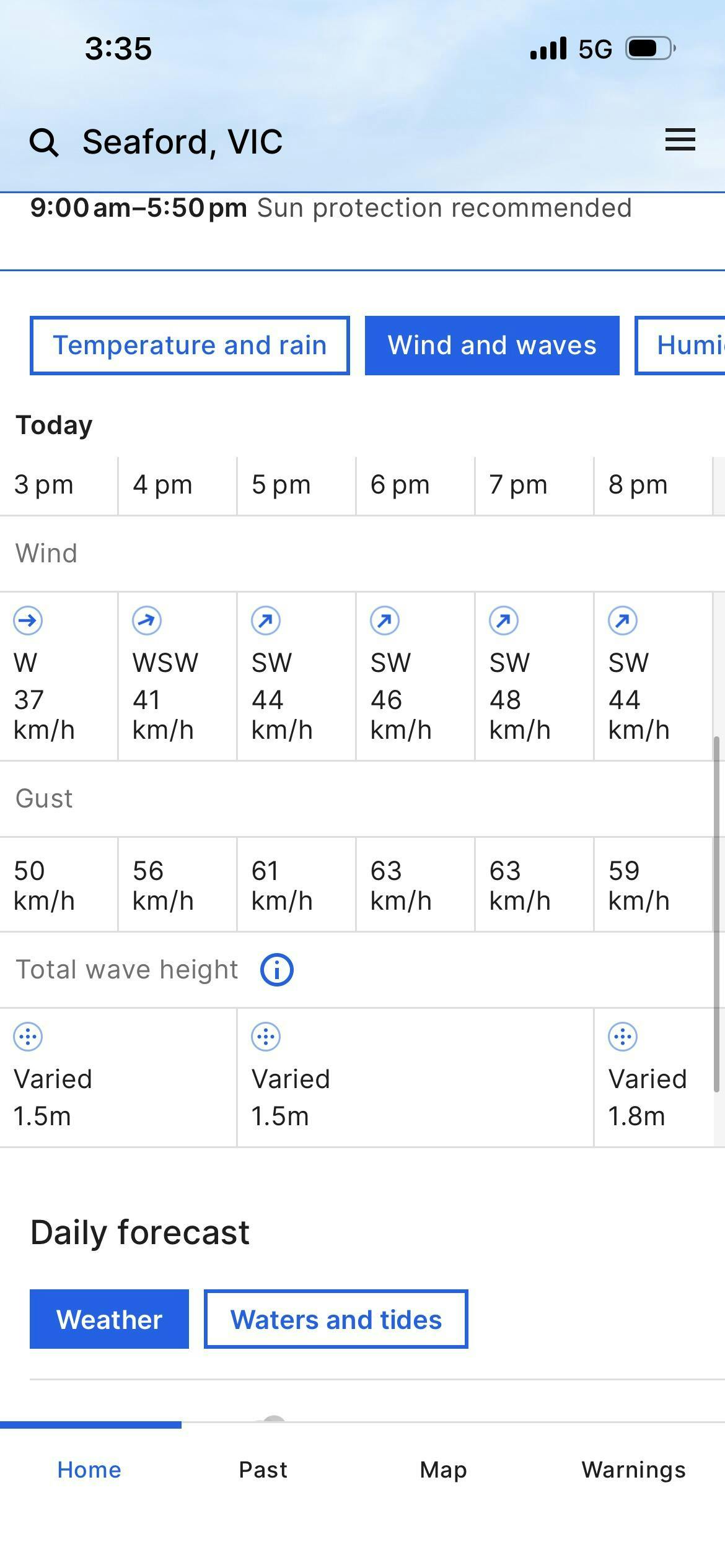Image resolution: width=725 pixels, height=1568 pixels.
Task: Tap the 7 pm SW wind direction icon
Action: (x=504, y=621)
